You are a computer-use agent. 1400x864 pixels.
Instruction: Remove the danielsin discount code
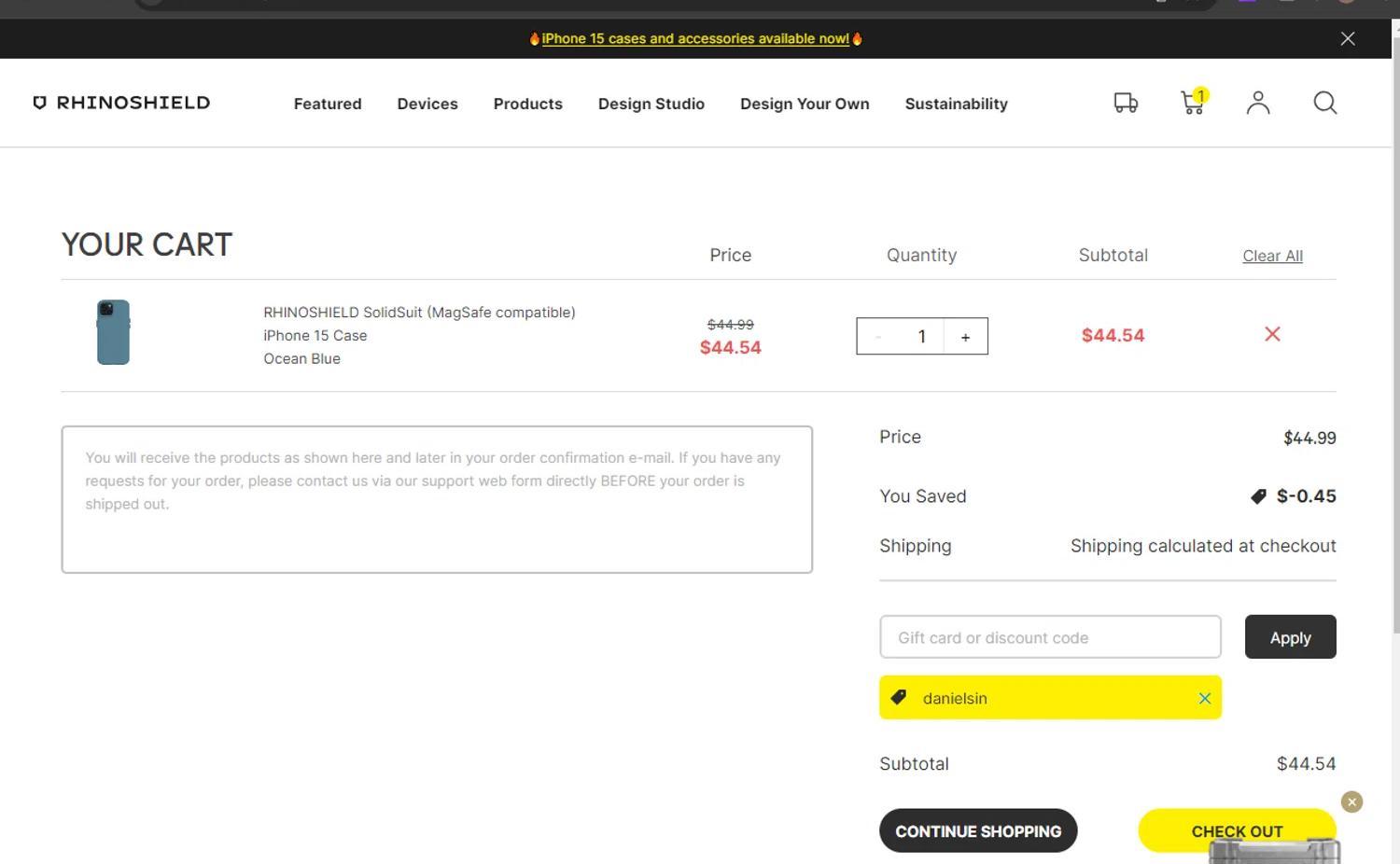[1204, 698]
